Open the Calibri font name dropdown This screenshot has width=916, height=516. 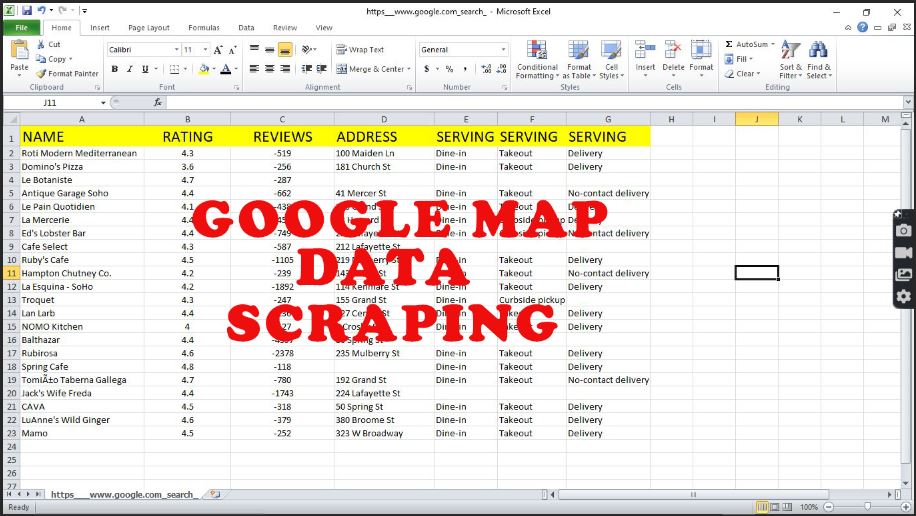point(176,50)
